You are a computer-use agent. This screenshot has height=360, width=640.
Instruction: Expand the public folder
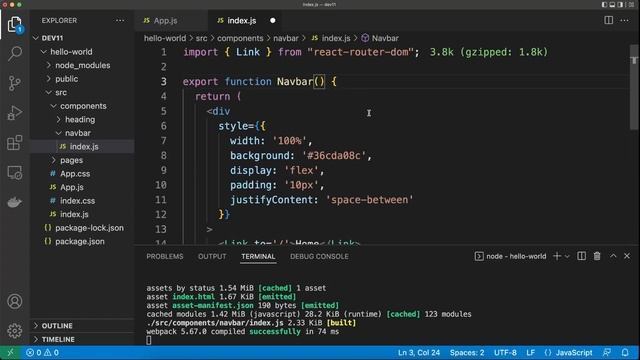(82, 79)
